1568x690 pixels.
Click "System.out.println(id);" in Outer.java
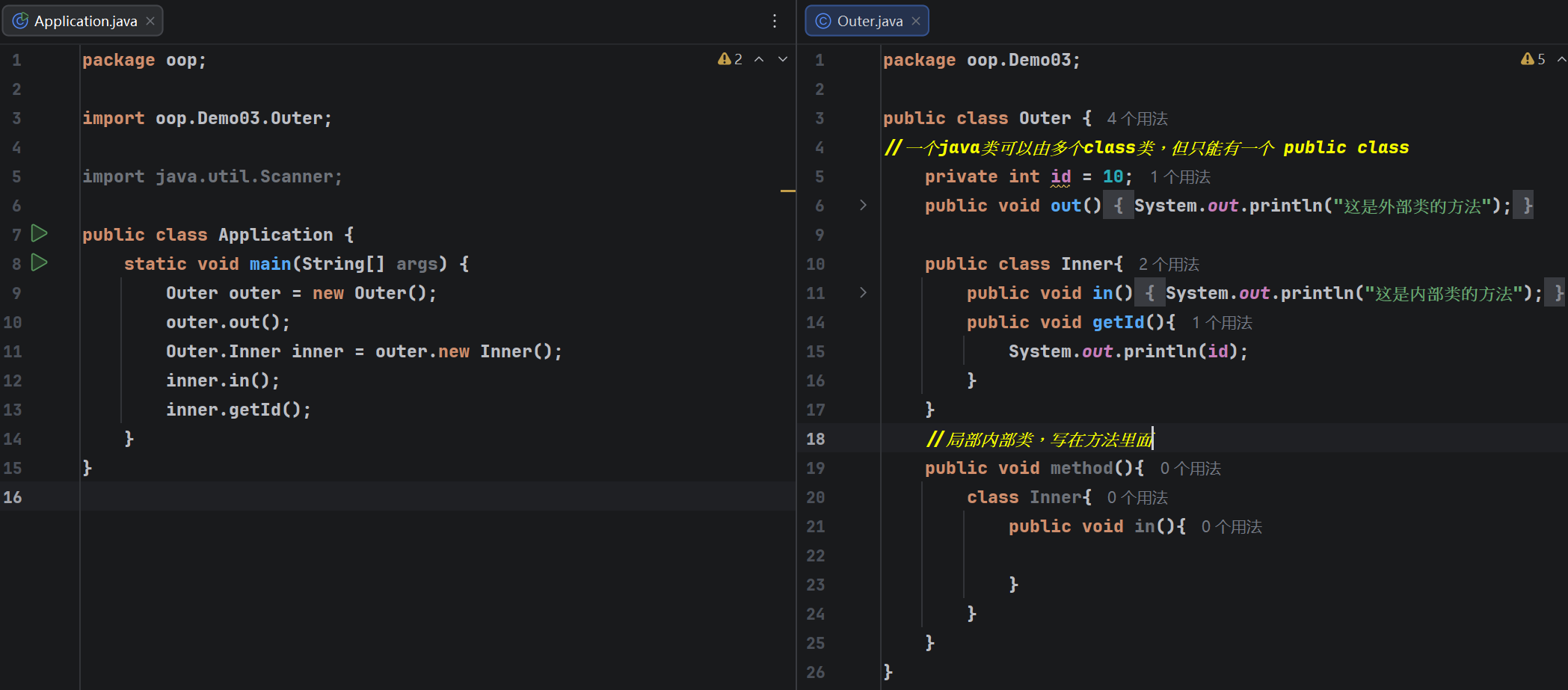click(1128, 351)
